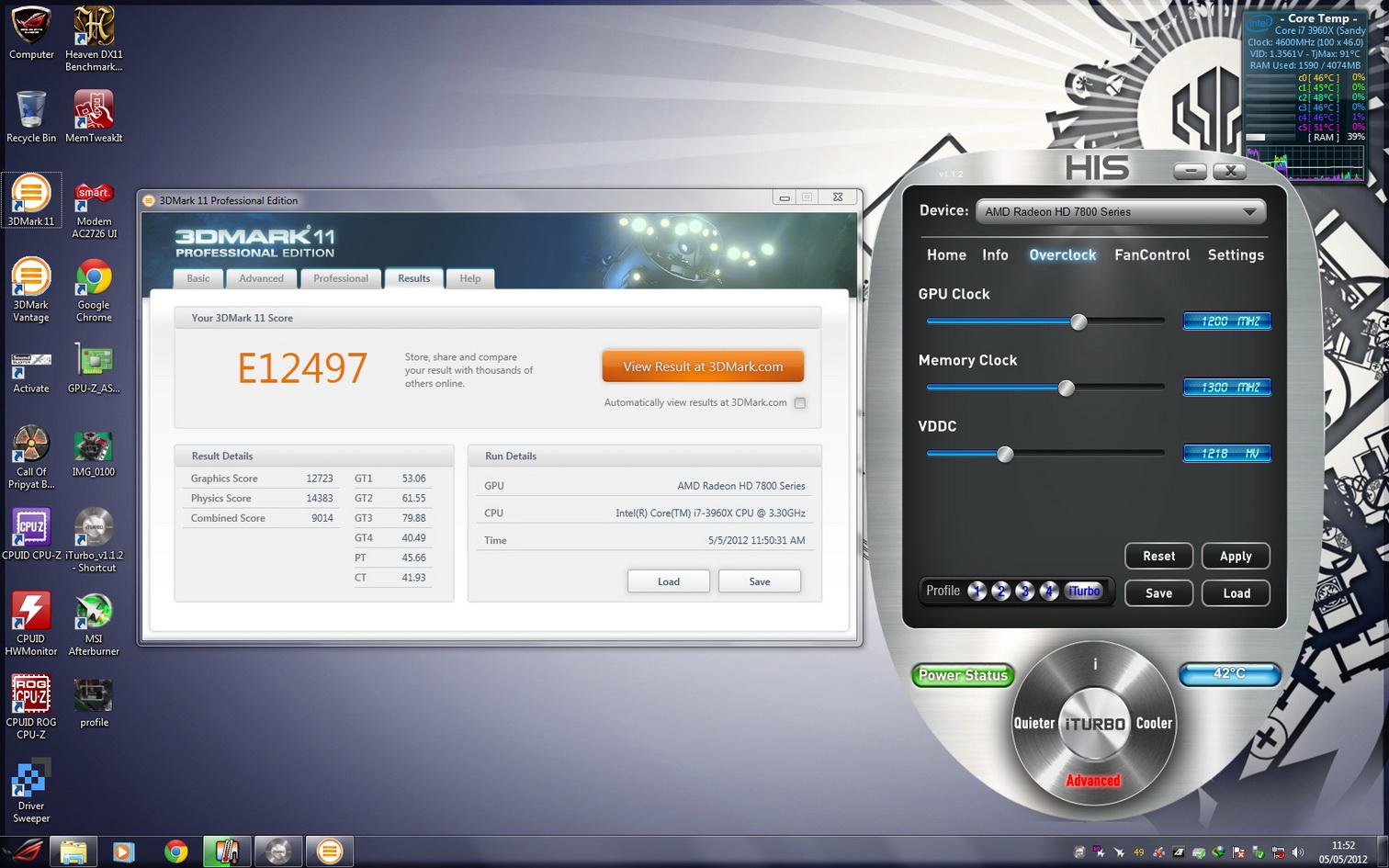The image size is (1389, 868).
Task: Open Heaven DX11 Benchmark shortcut
Action: [x=94, y=39]
